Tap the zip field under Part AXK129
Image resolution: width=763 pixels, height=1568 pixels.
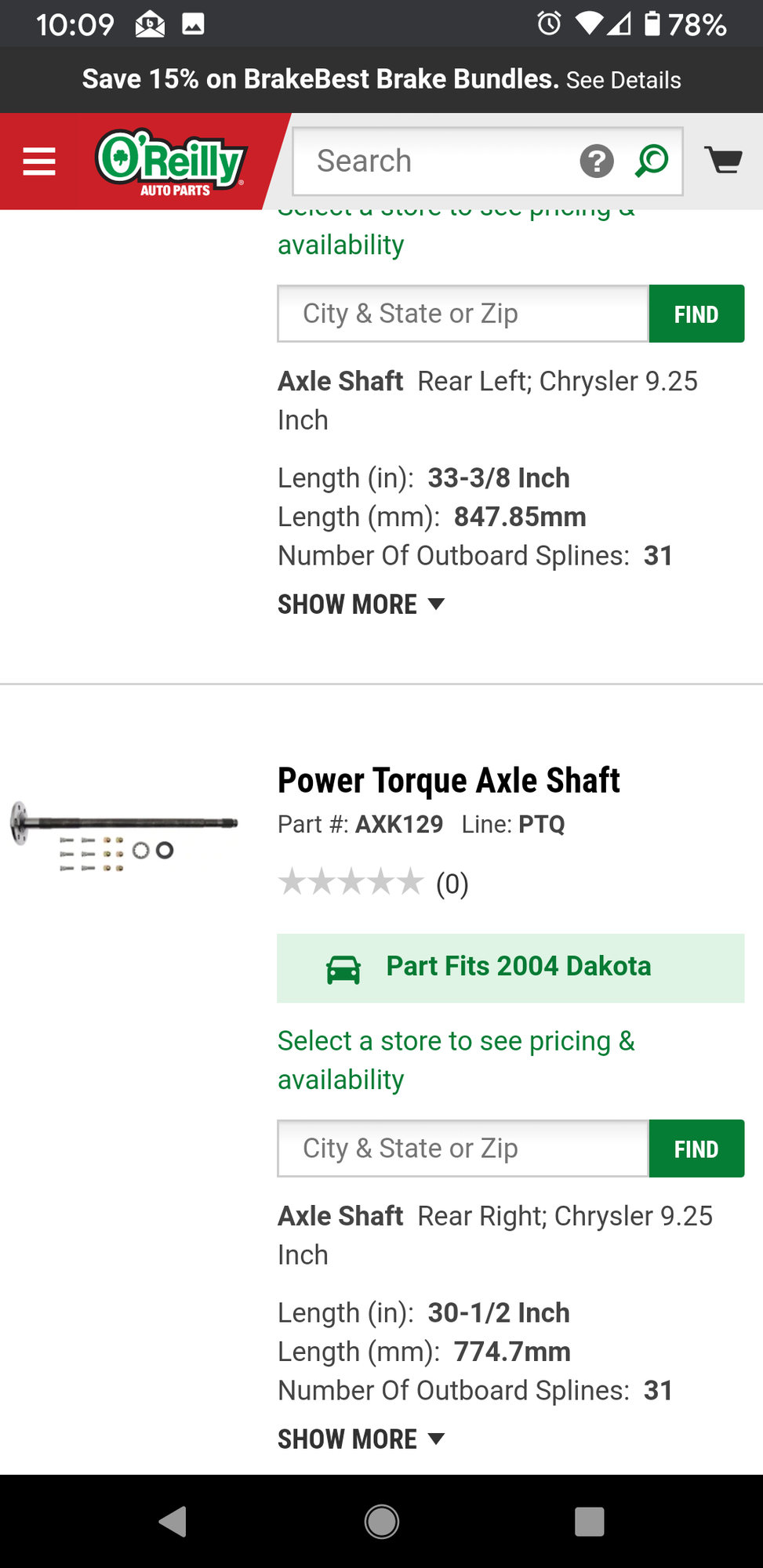coord(463,1149)
